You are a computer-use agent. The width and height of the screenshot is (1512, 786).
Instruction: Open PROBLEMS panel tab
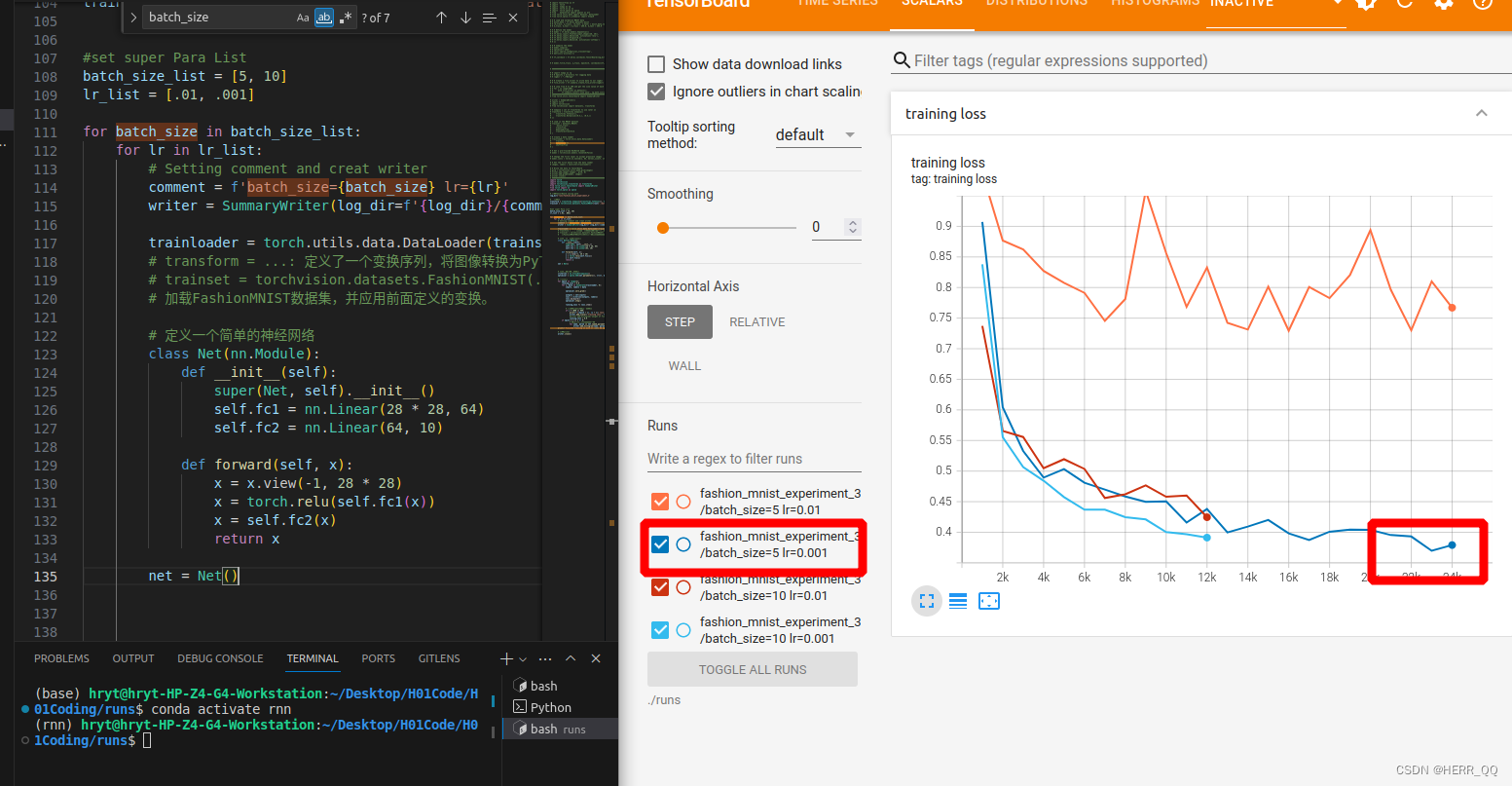click(61, 659)
